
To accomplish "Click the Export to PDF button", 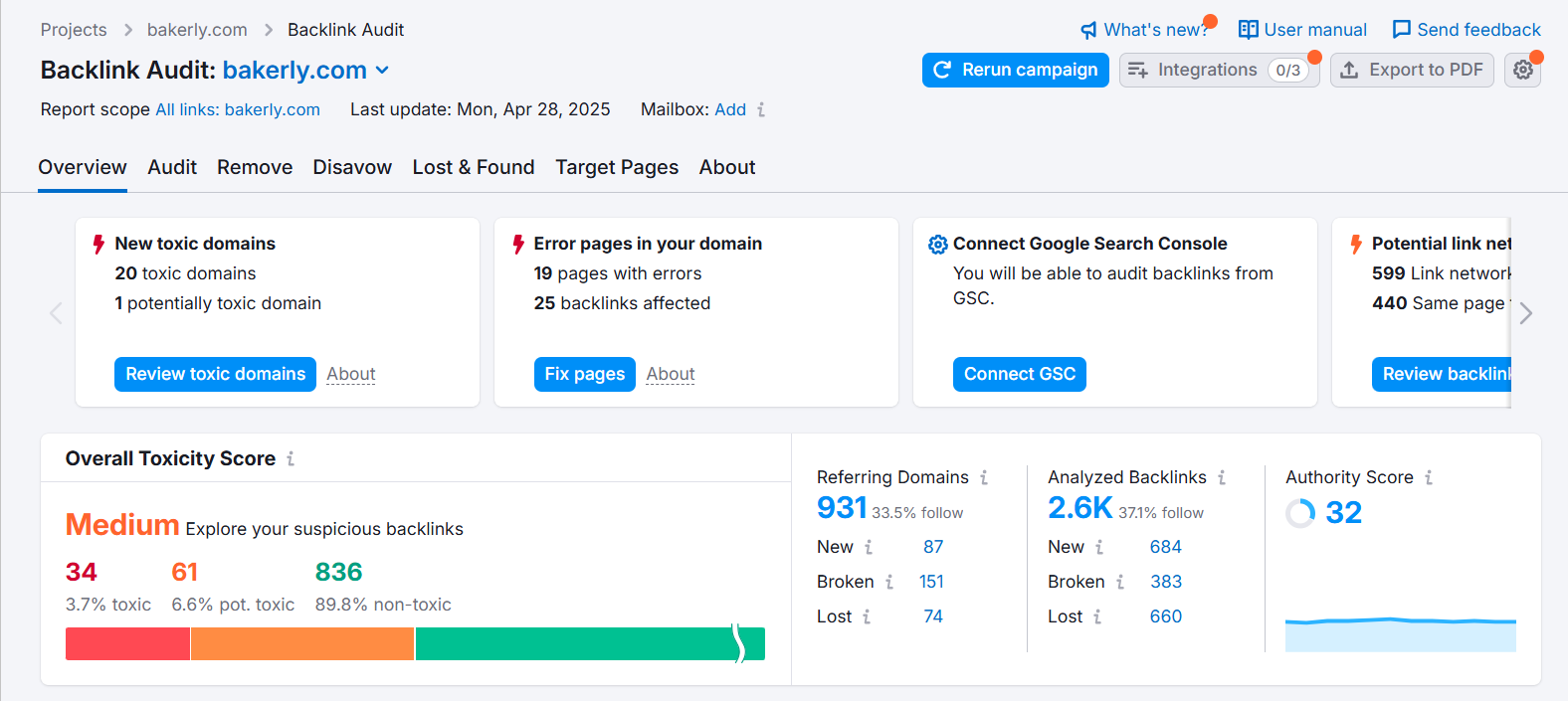I will (x=1412, y=70).
